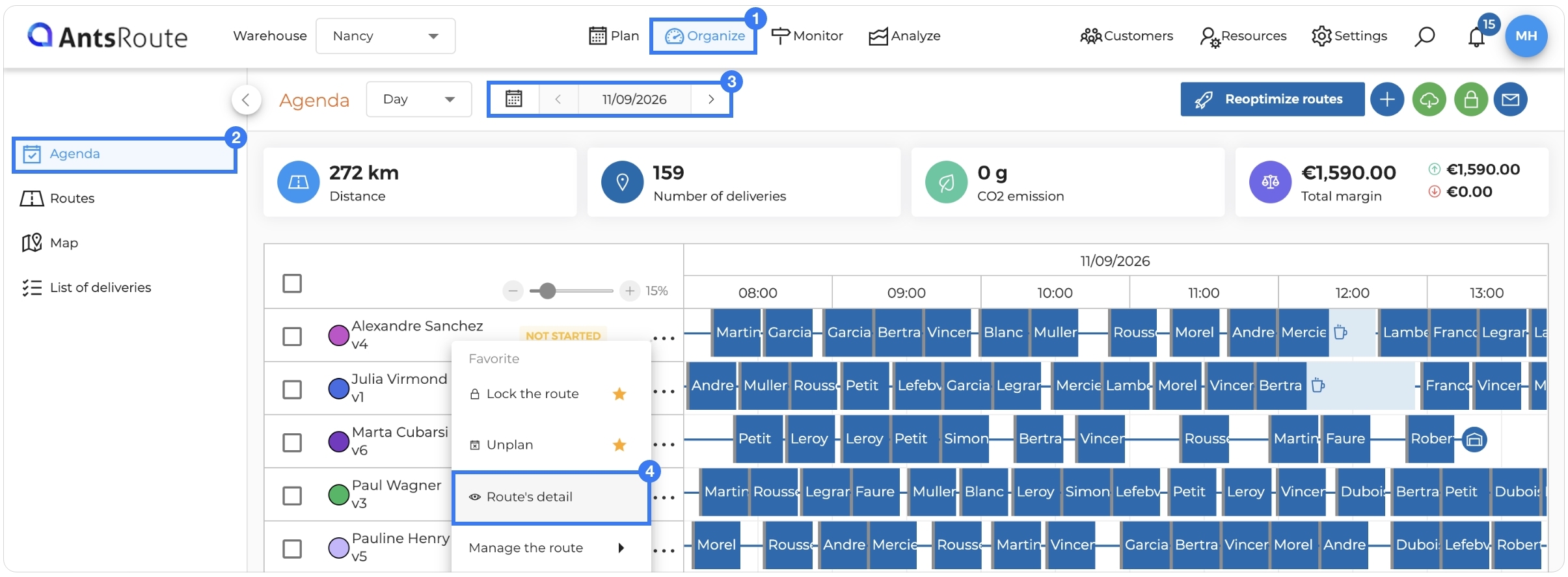This screenshot has width=1568, height=577.
Task: Open the MH user avatar menu
Action: click(1526, 36)
